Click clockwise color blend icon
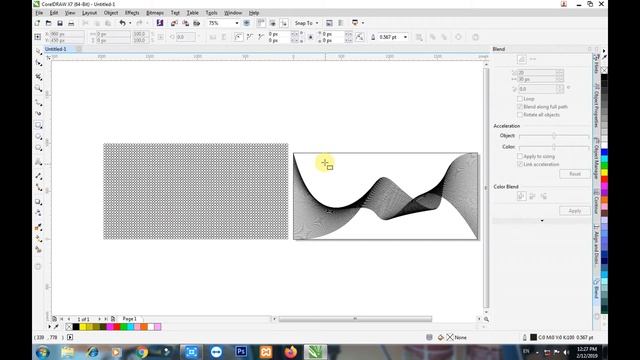 click(x=532, y=196)
